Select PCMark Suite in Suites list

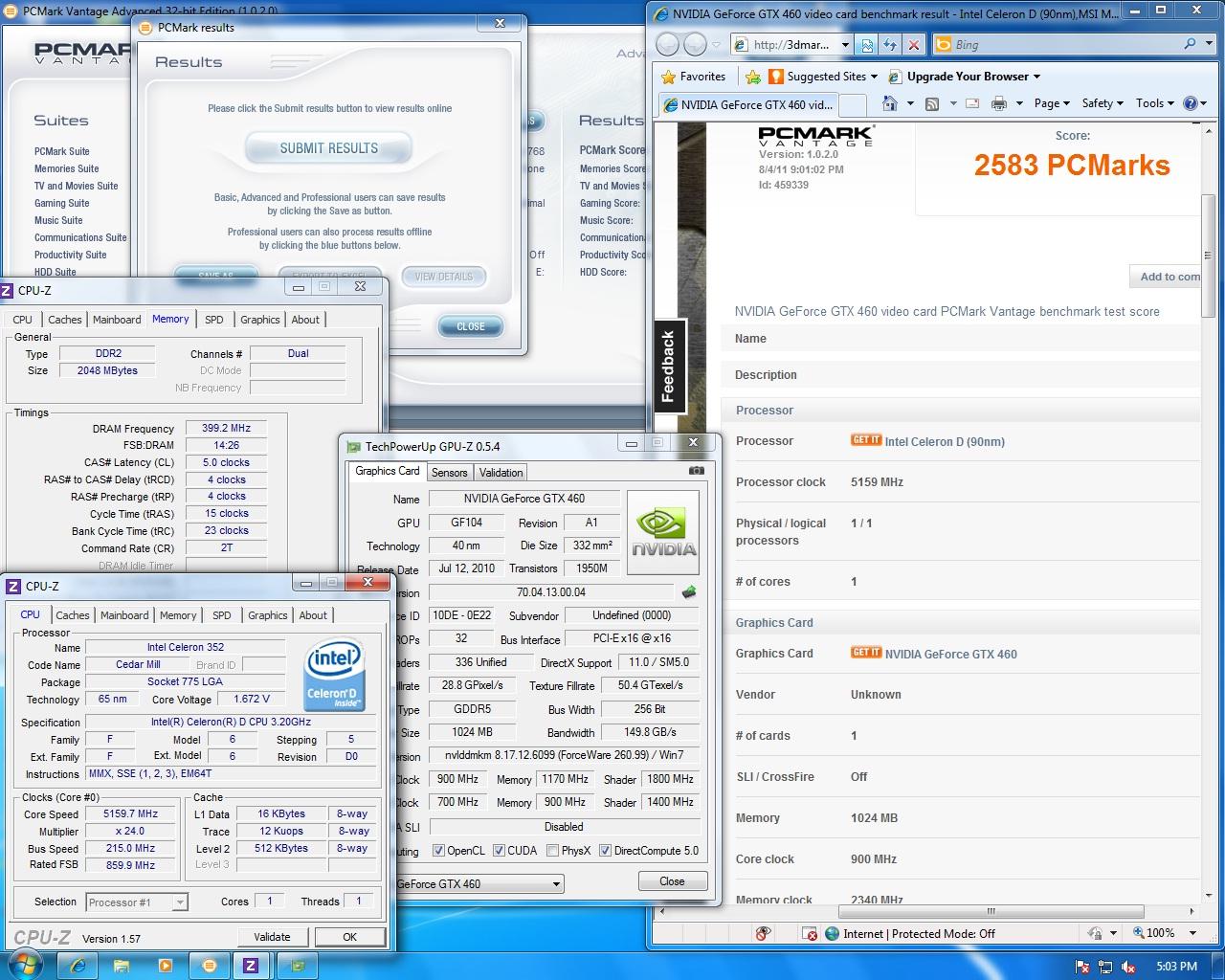click(x=62, y=151)
